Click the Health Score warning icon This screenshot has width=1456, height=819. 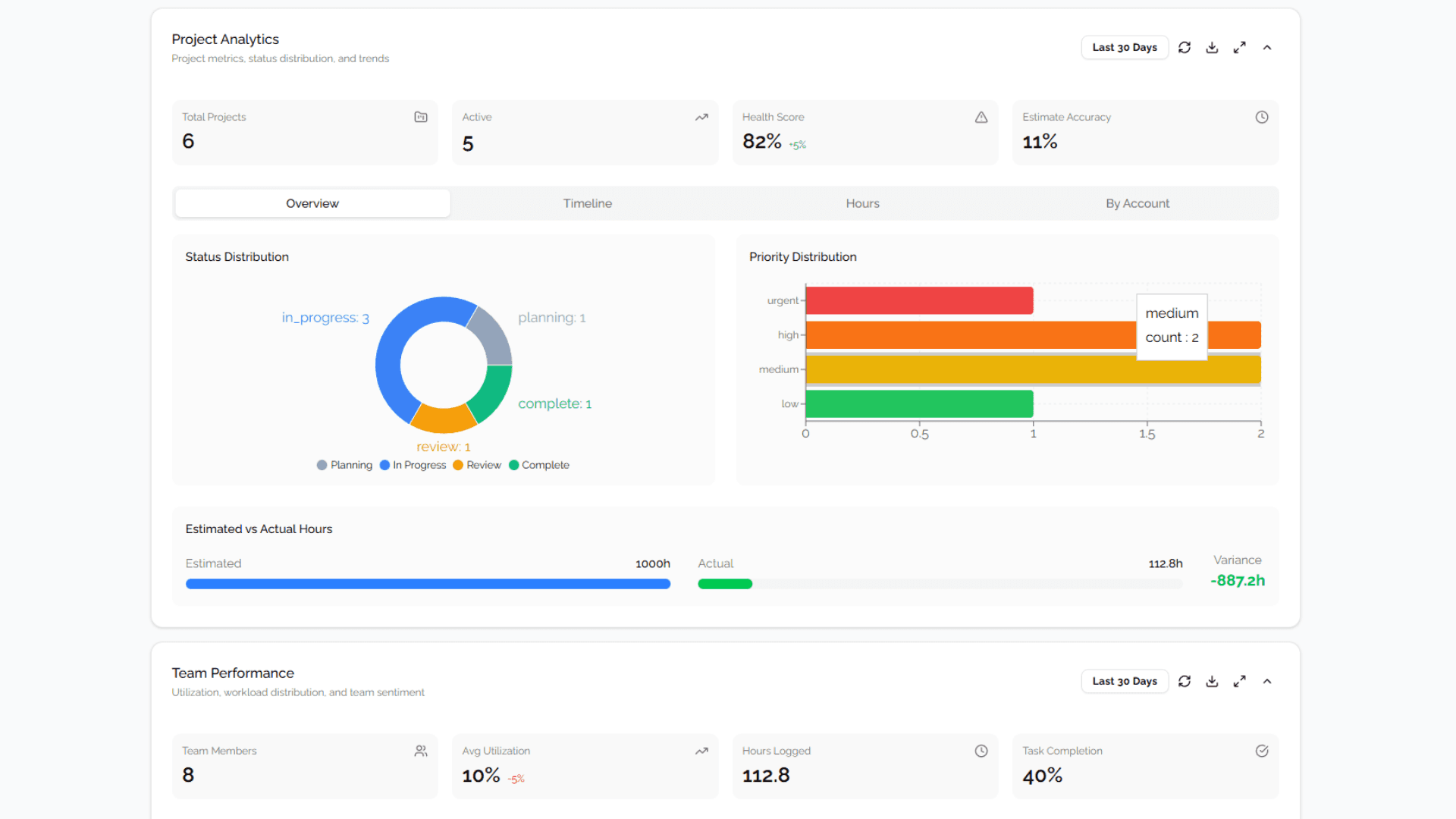pyautogui.click(x=981, y=117)
